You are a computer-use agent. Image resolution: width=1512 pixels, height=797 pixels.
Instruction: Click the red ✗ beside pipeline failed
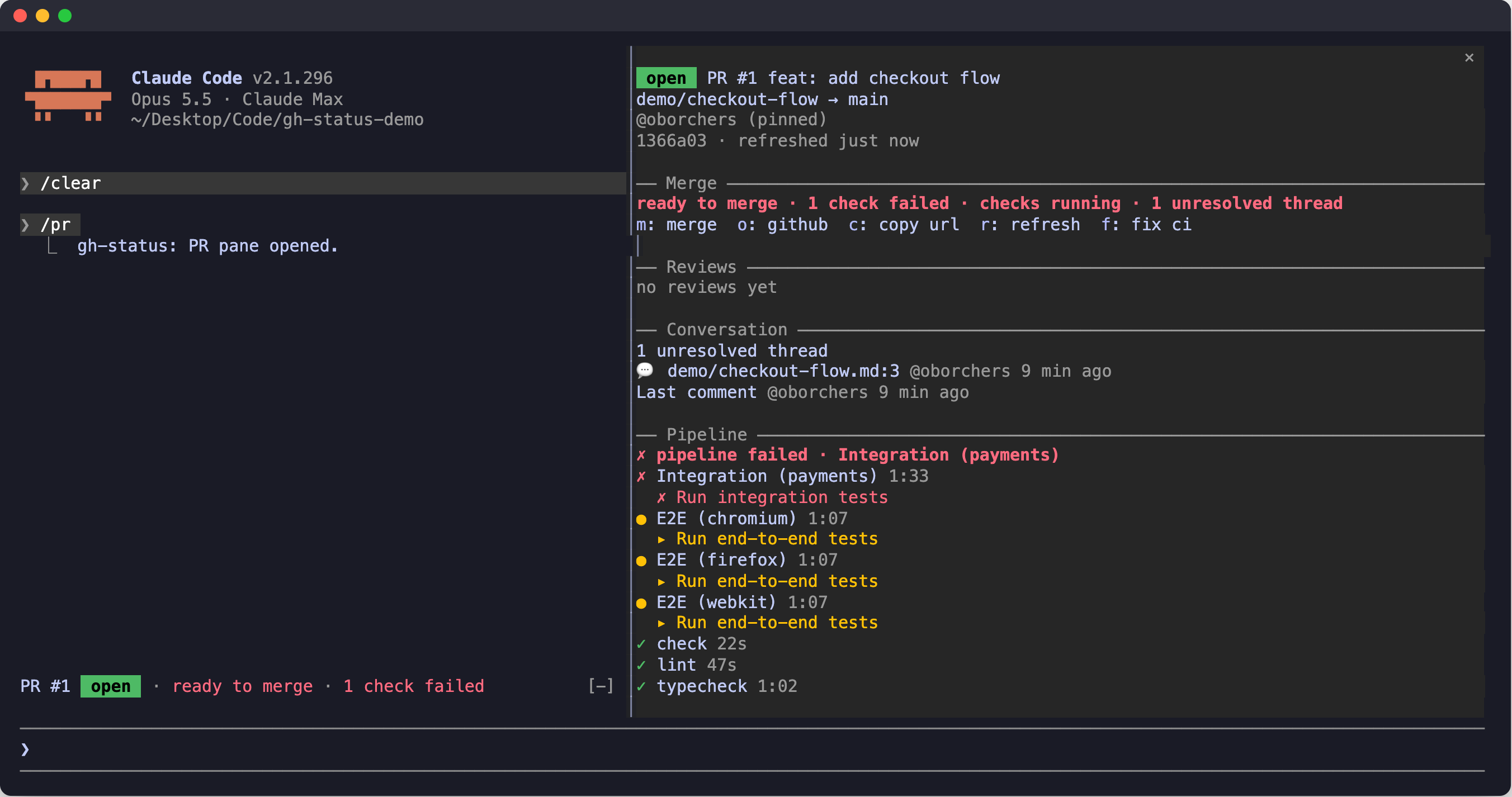[x=641, y=455]
